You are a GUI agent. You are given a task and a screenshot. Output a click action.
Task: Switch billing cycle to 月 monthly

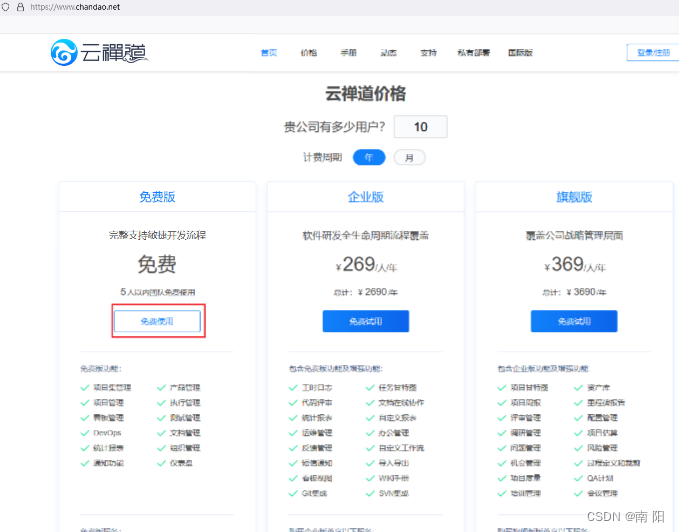[x=409, y=157]
